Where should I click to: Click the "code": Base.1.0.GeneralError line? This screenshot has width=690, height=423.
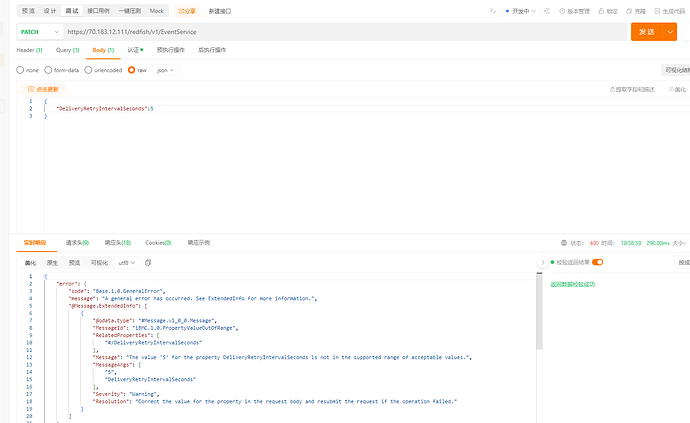coord(117,291)
